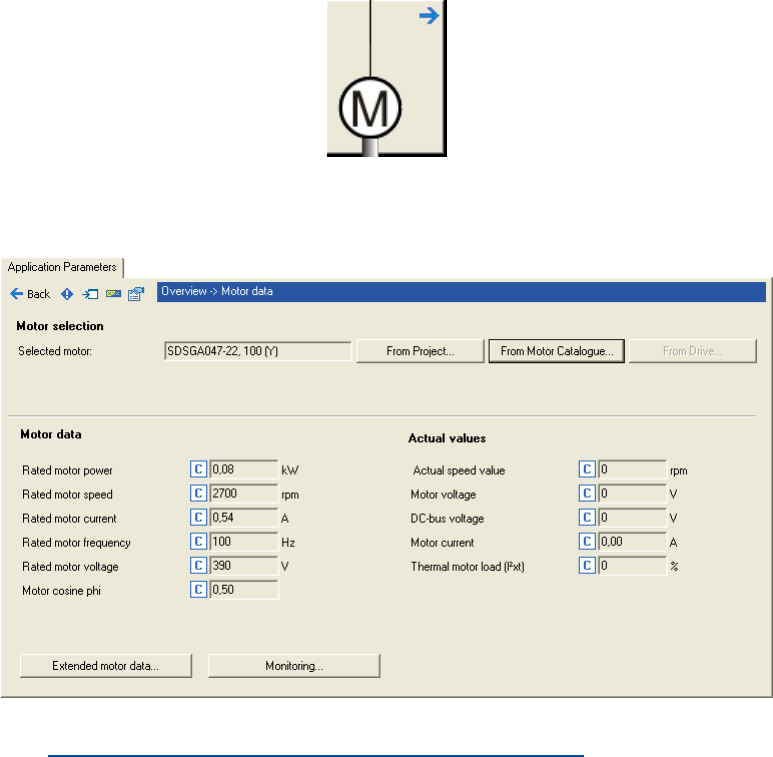Open the Monitoring dialog
The height and width of the screenshot is (757, 773).
pos(294,666)
